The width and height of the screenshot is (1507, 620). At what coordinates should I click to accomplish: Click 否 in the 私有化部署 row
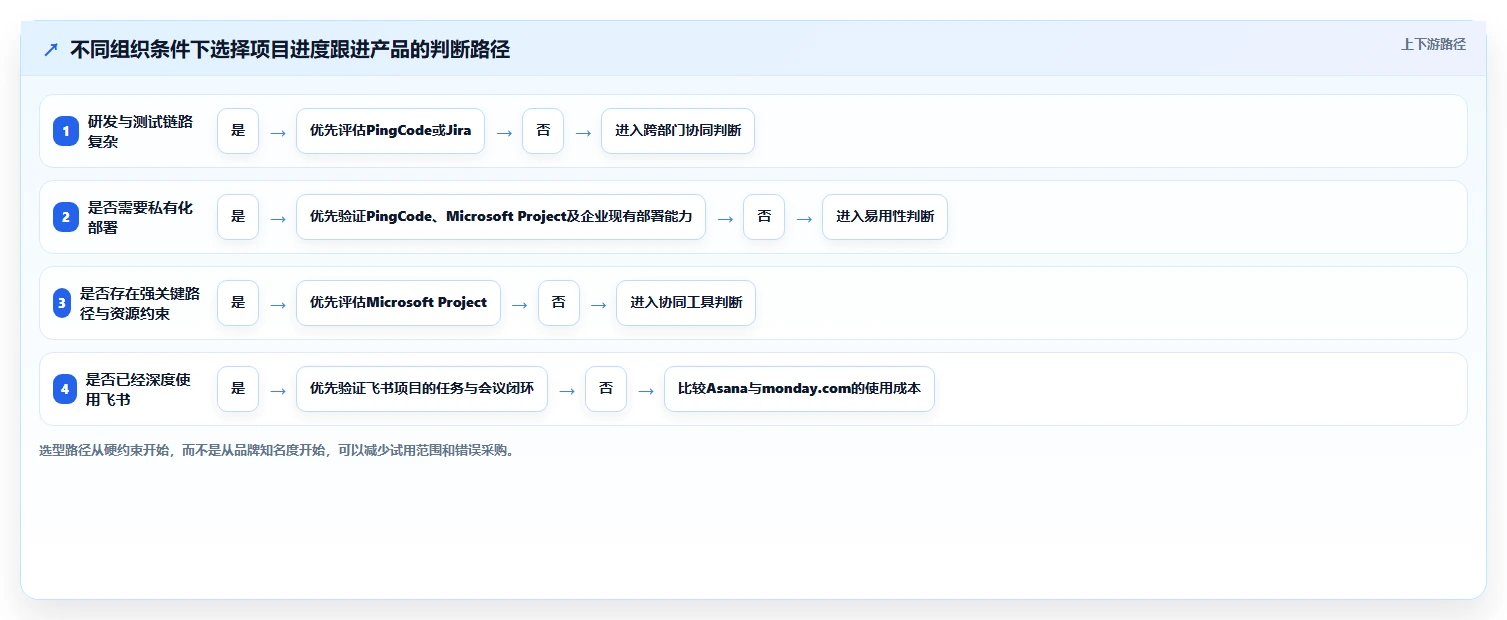tap(764, 217)
